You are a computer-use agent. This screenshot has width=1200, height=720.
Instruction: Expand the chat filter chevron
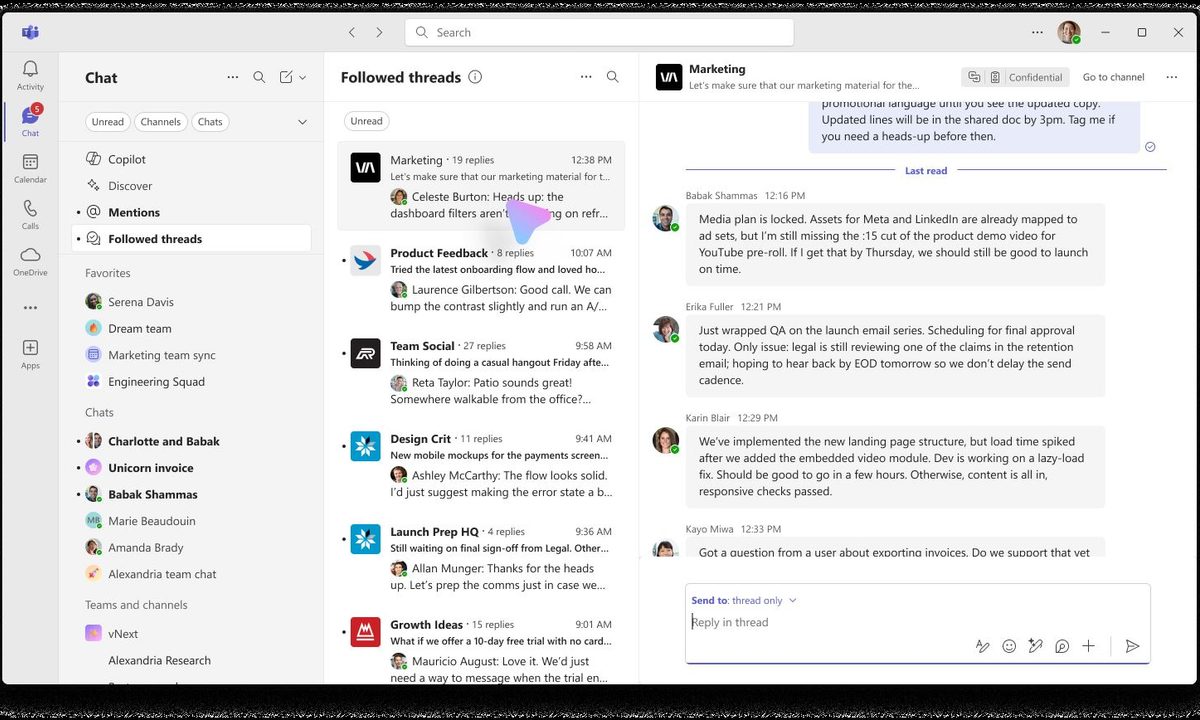302,122
